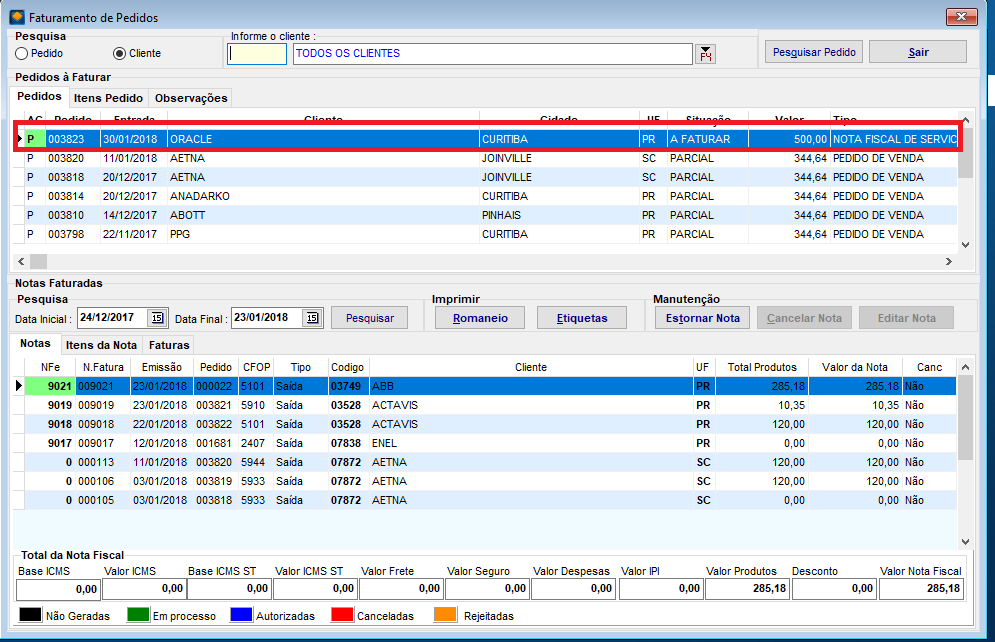Open the Data Inicial calendar picker

pos(157,318)
